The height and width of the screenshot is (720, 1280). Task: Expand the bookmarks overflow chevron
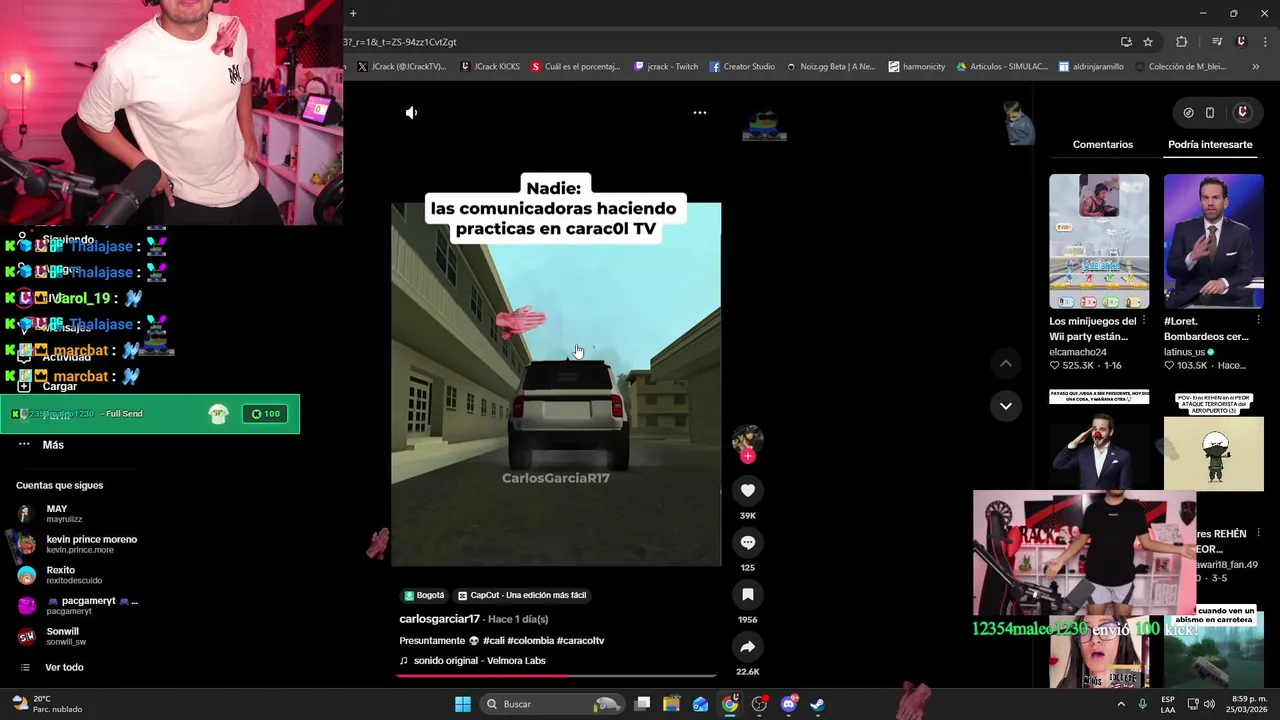click(x=1255, y=67)
